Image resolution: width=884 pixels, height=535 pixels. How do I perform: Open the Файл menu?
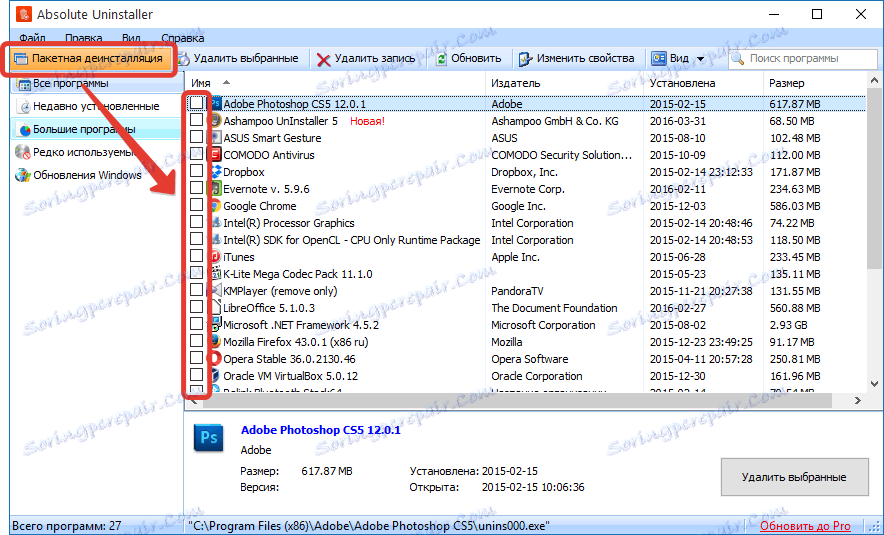click(32, 38)
